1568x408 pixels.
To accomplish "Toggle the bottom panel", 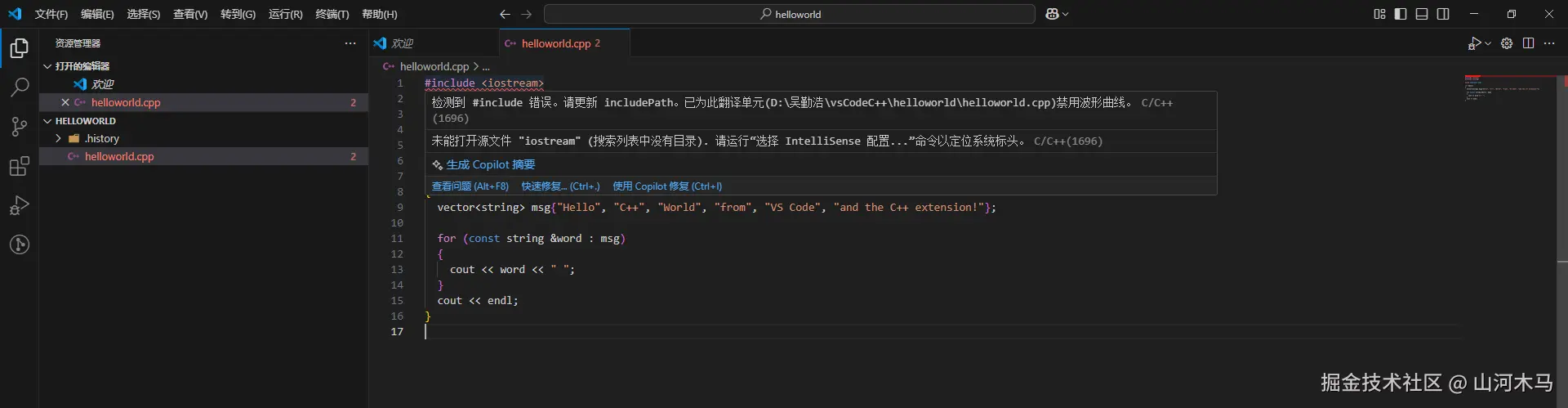I will 1422,14.
